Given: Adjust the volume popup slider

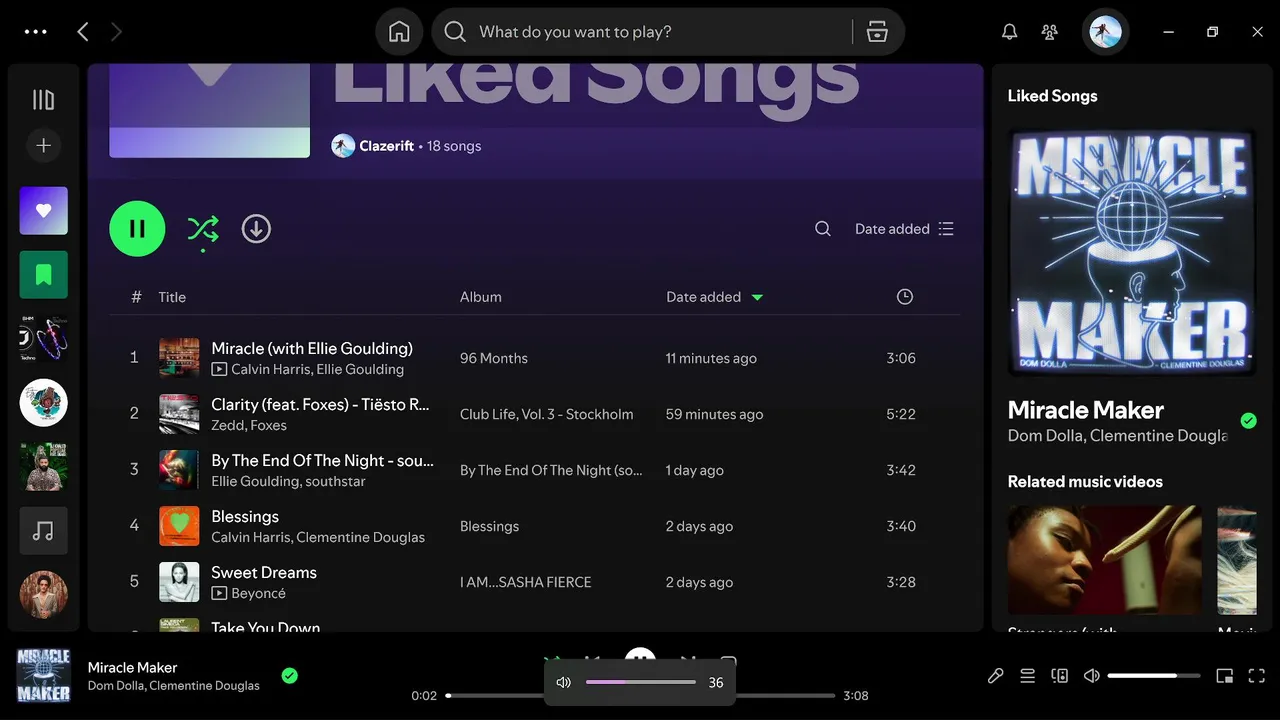Looking at the screenshot, I should [x=641, y=682].
